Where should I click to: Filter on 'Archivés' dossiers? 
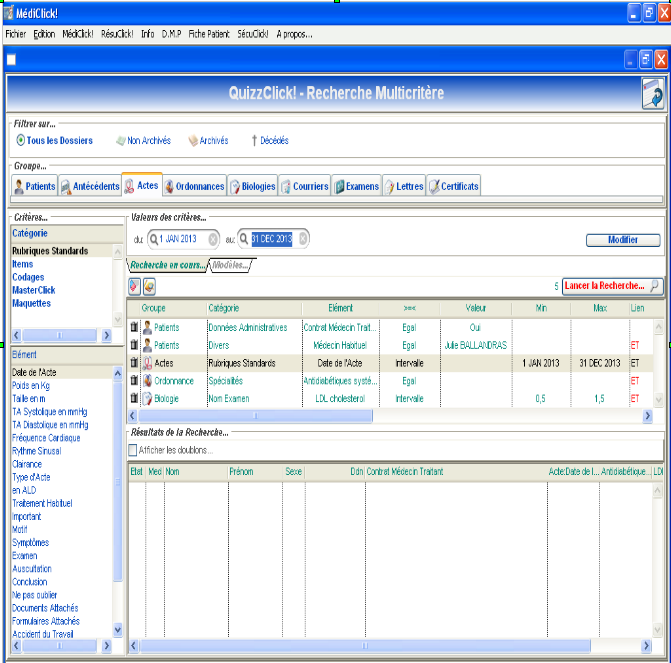pyautogui.click(x=208, y=140)
